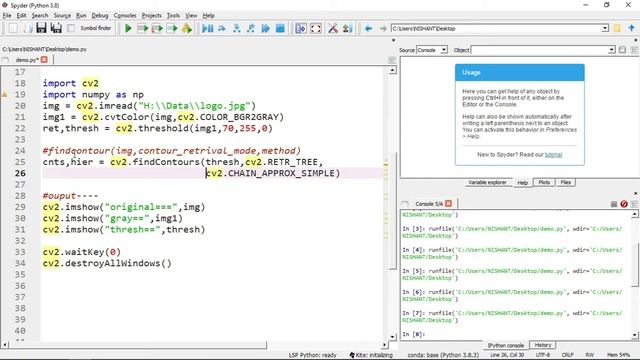Select the Help pane tab
The height and width of the screenshot is (360, 640).
click(522, 183)
